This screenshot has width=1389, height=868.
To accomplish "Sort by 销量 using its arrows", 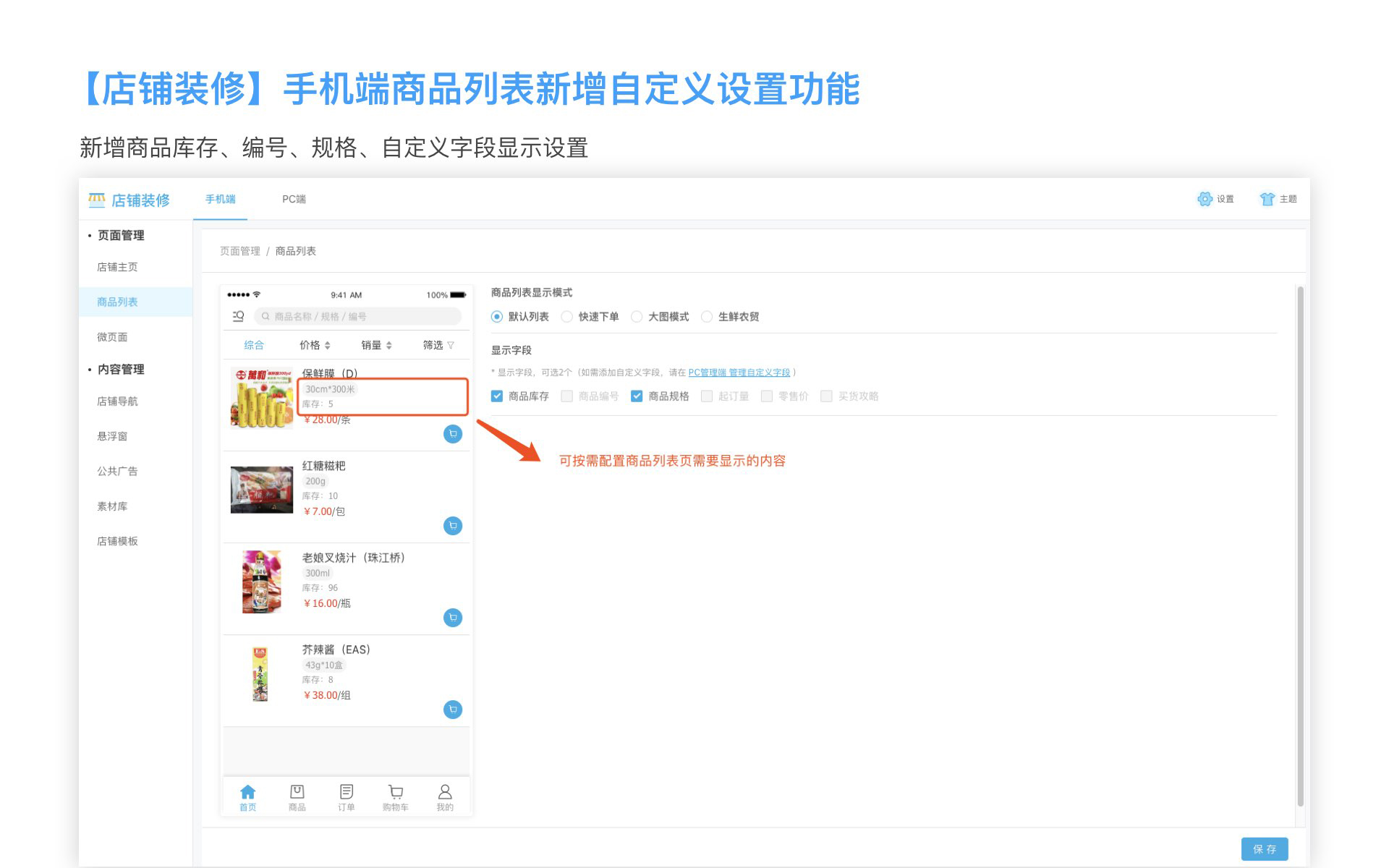I will pos(388,345).
